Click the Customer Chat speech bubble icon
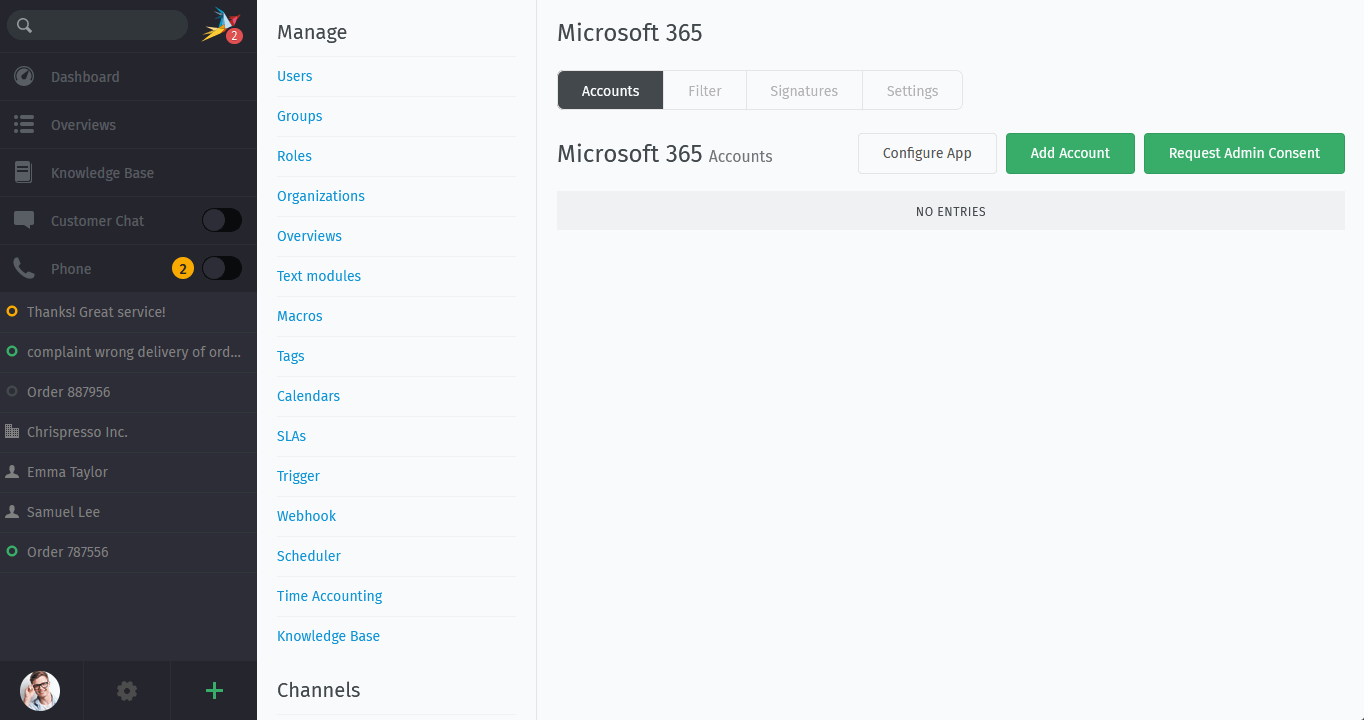This screenshot has width=1364, height=720. pos(24,221)
